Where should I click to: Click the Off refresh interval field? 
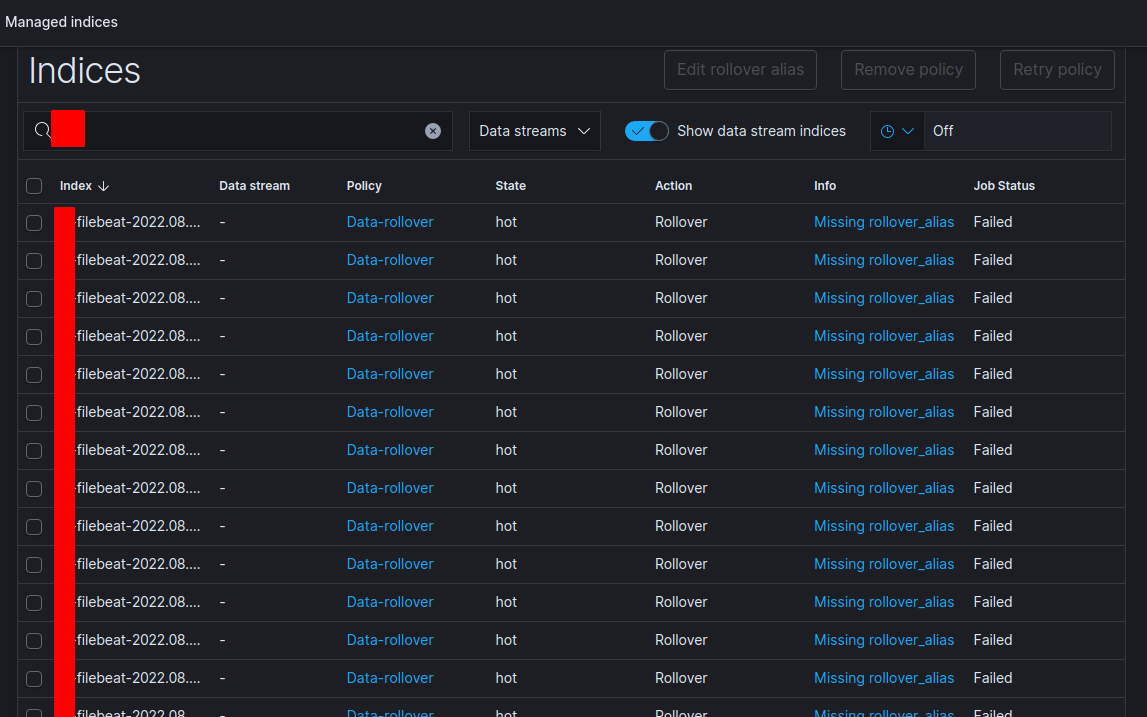(x=1018, y=131)
